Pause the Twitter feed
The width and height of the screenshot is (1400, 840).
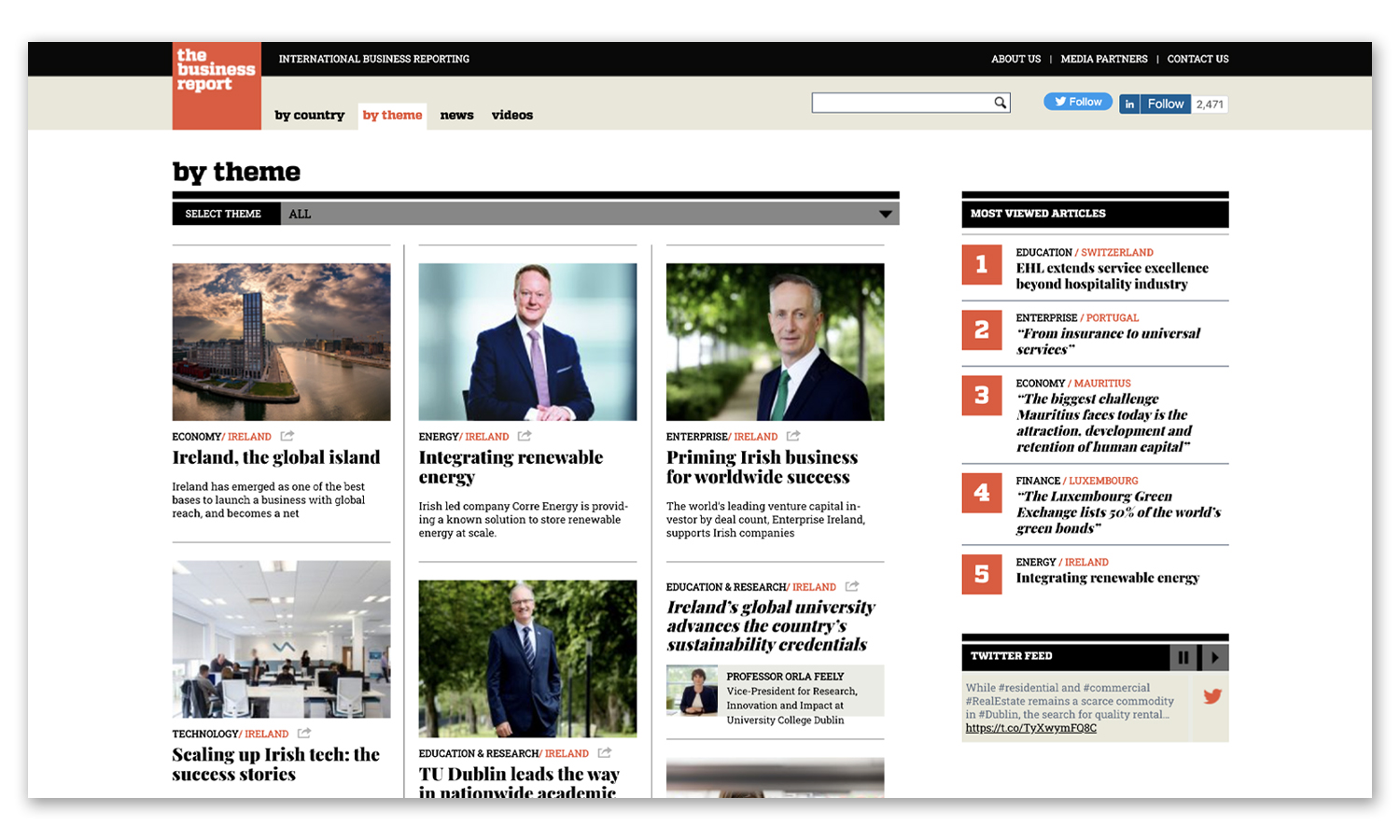(x=1183, y=657)
